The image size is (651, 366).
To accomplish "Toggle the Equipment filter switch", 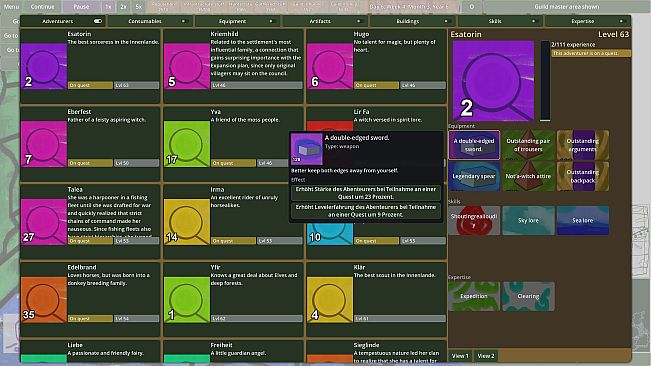I will 272,21.
